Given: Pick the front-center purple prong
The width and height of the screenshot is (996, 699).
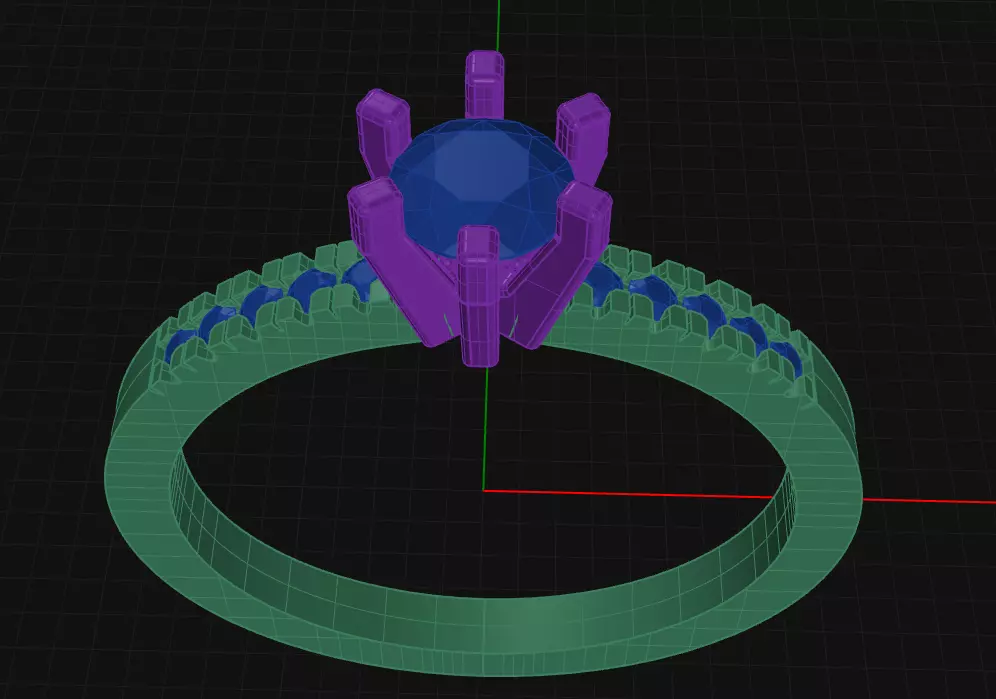Looking at the screenshot, I should (x=478, y=296).
